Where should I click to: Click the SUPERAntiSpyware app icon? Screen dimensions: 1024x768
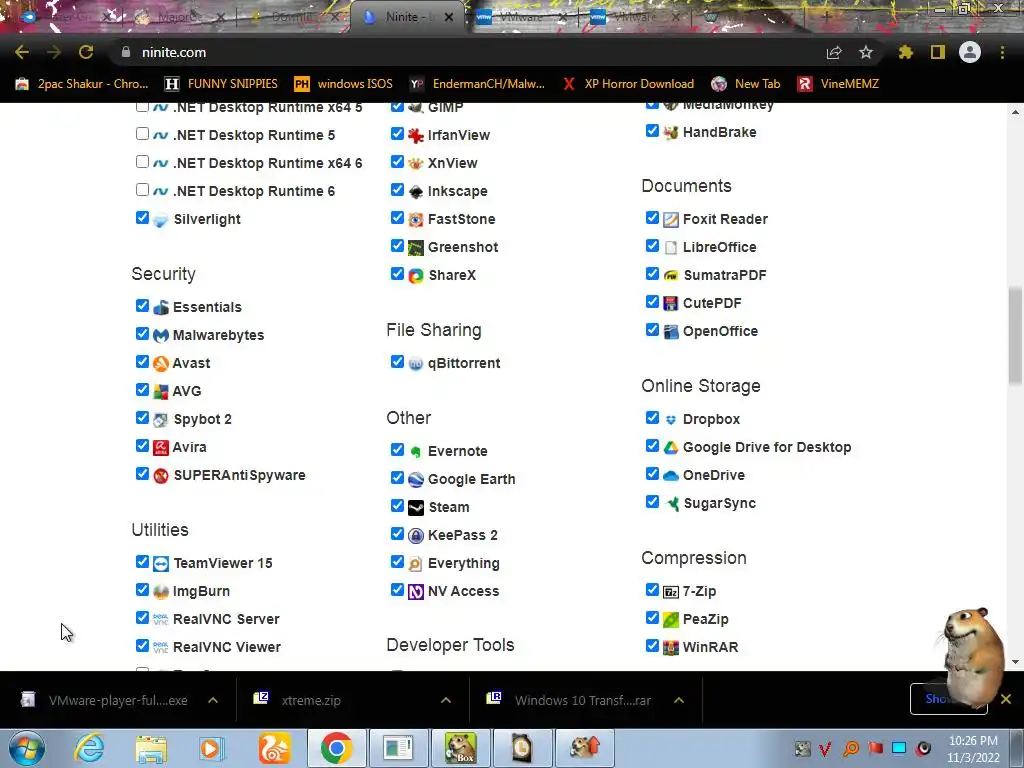(x=161, y=476)
